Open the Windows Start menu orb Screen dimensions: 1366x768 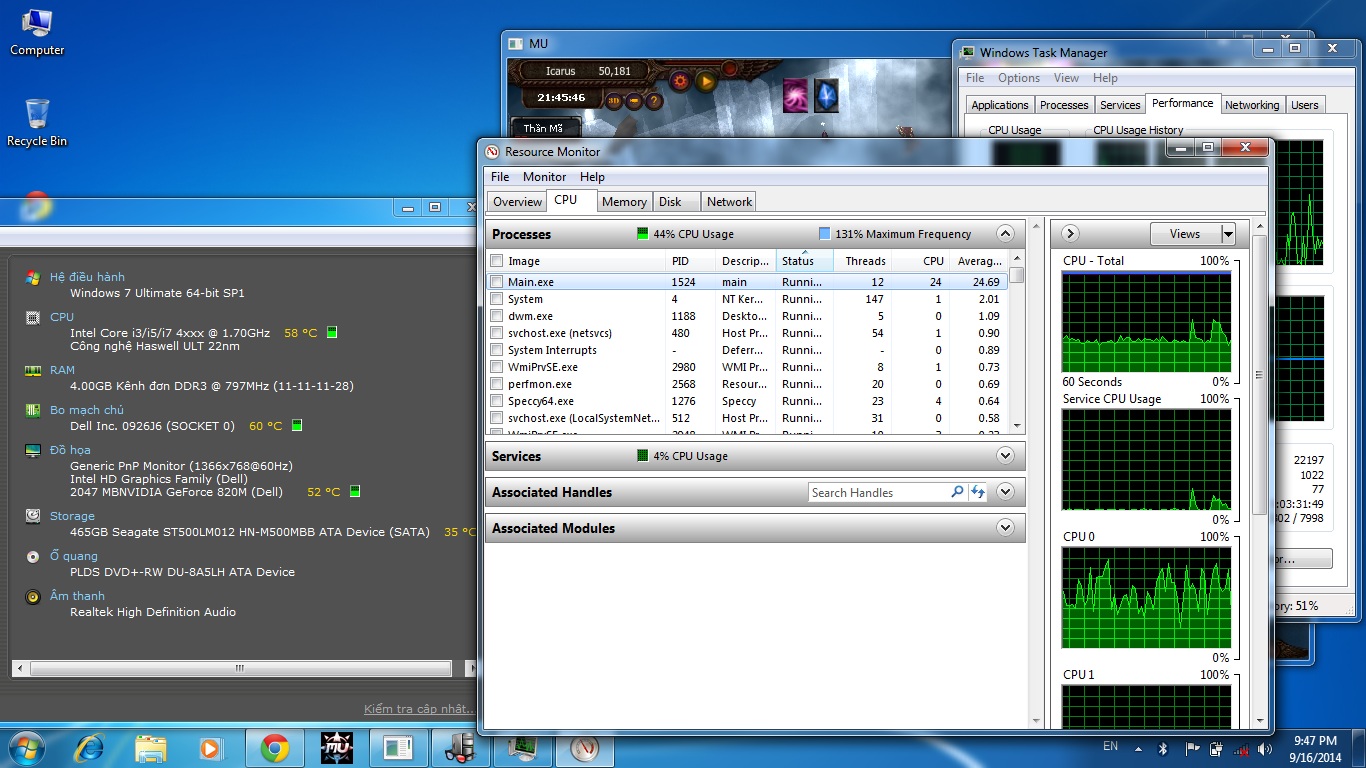click(x=26, y=747)
